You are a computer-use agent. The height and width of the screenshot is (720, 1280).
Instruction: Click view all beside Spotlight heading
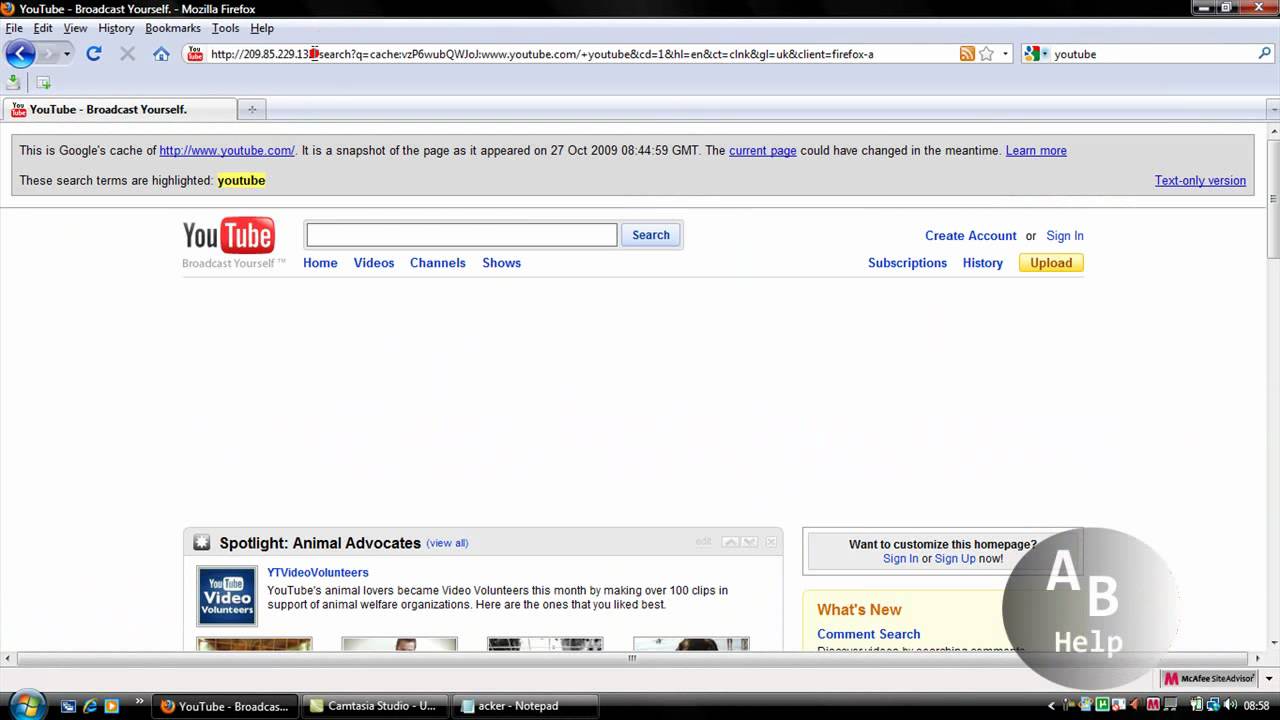point(447,543)
